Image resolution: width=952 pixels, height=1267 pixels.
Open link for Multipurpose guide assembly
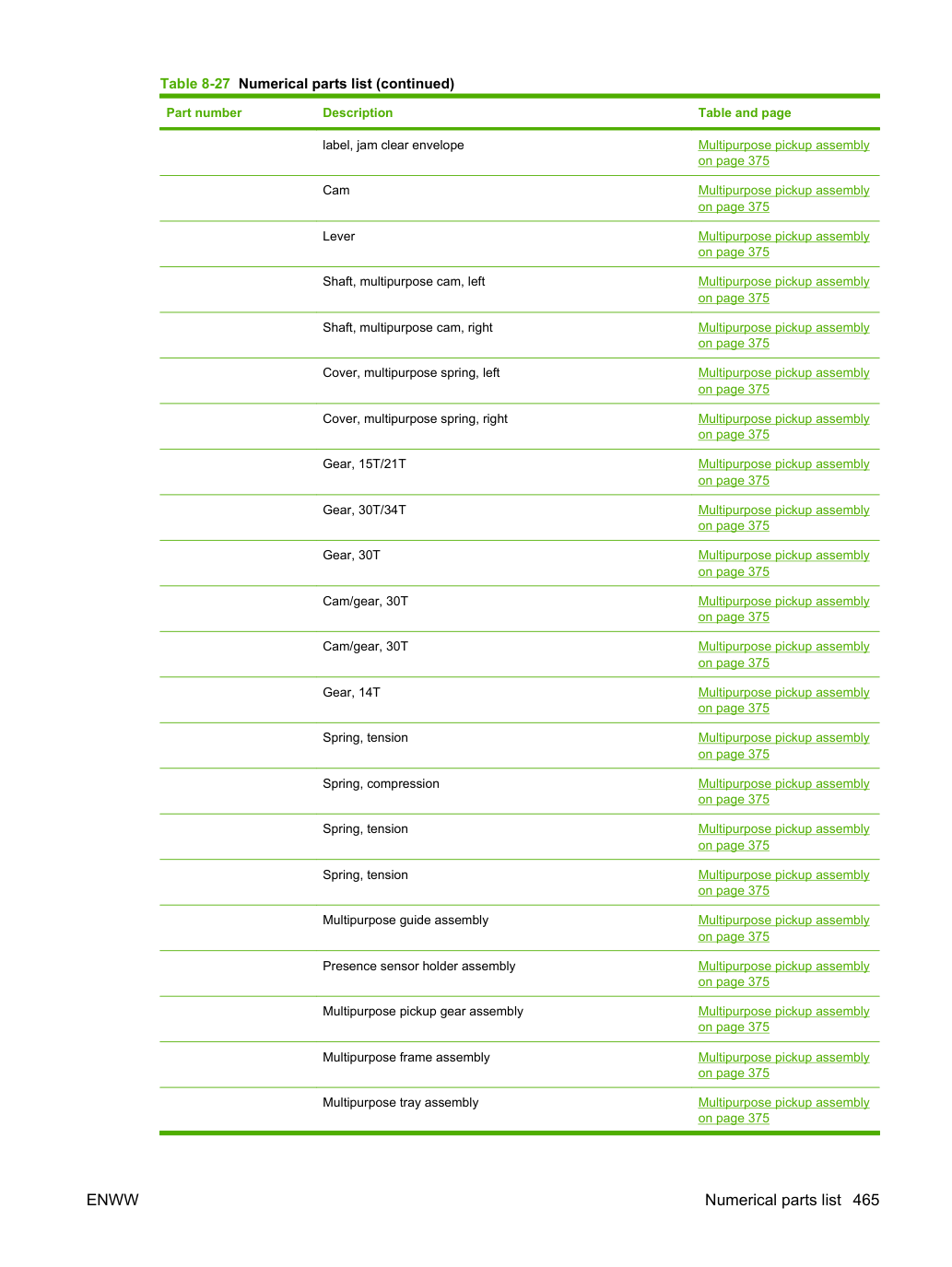click(x=783, y=928)
